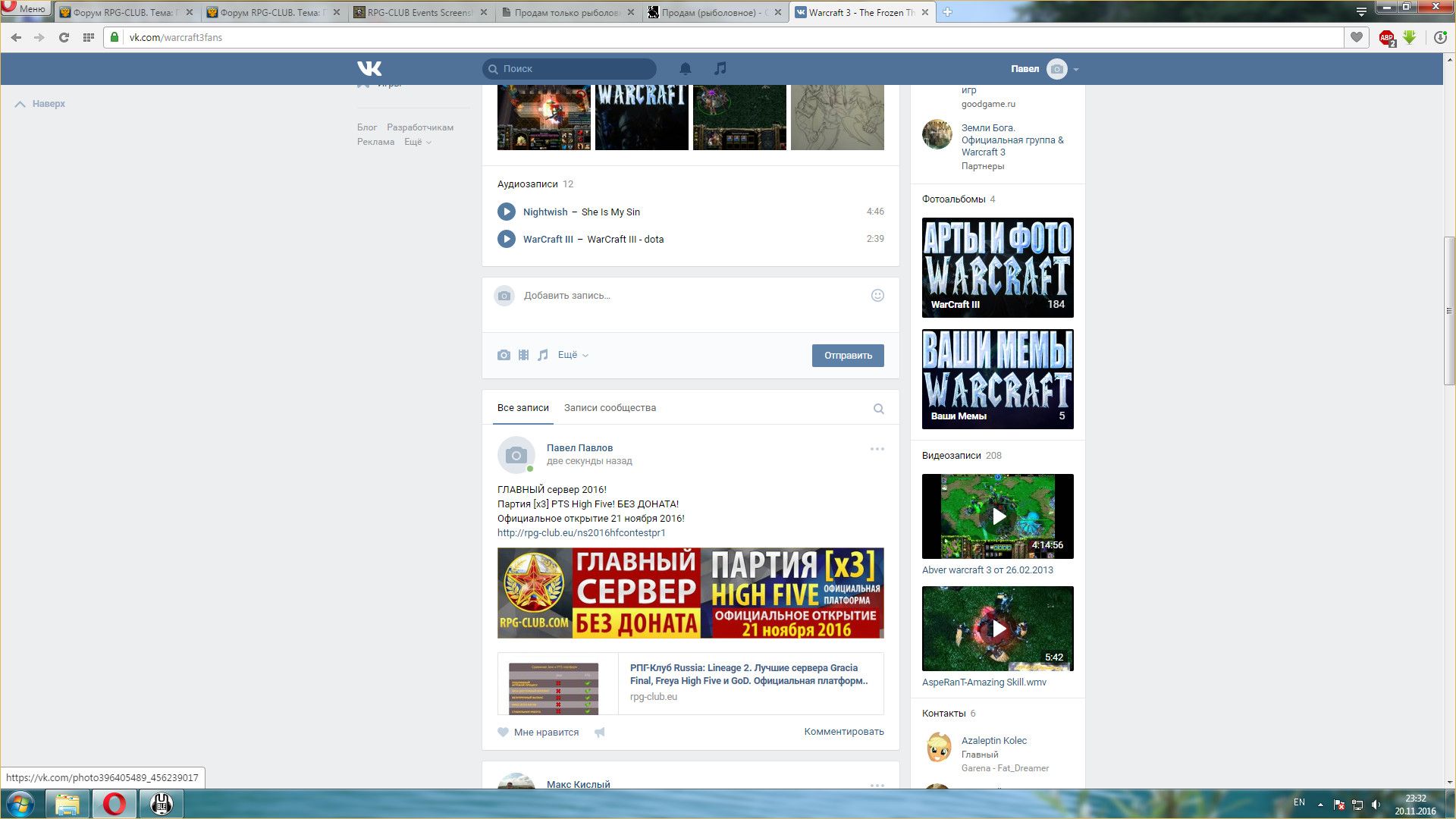Share post with megaphone icon
Image resolution: width=1456 pixels, height=819 pixels.
click(x=599, y=733)
